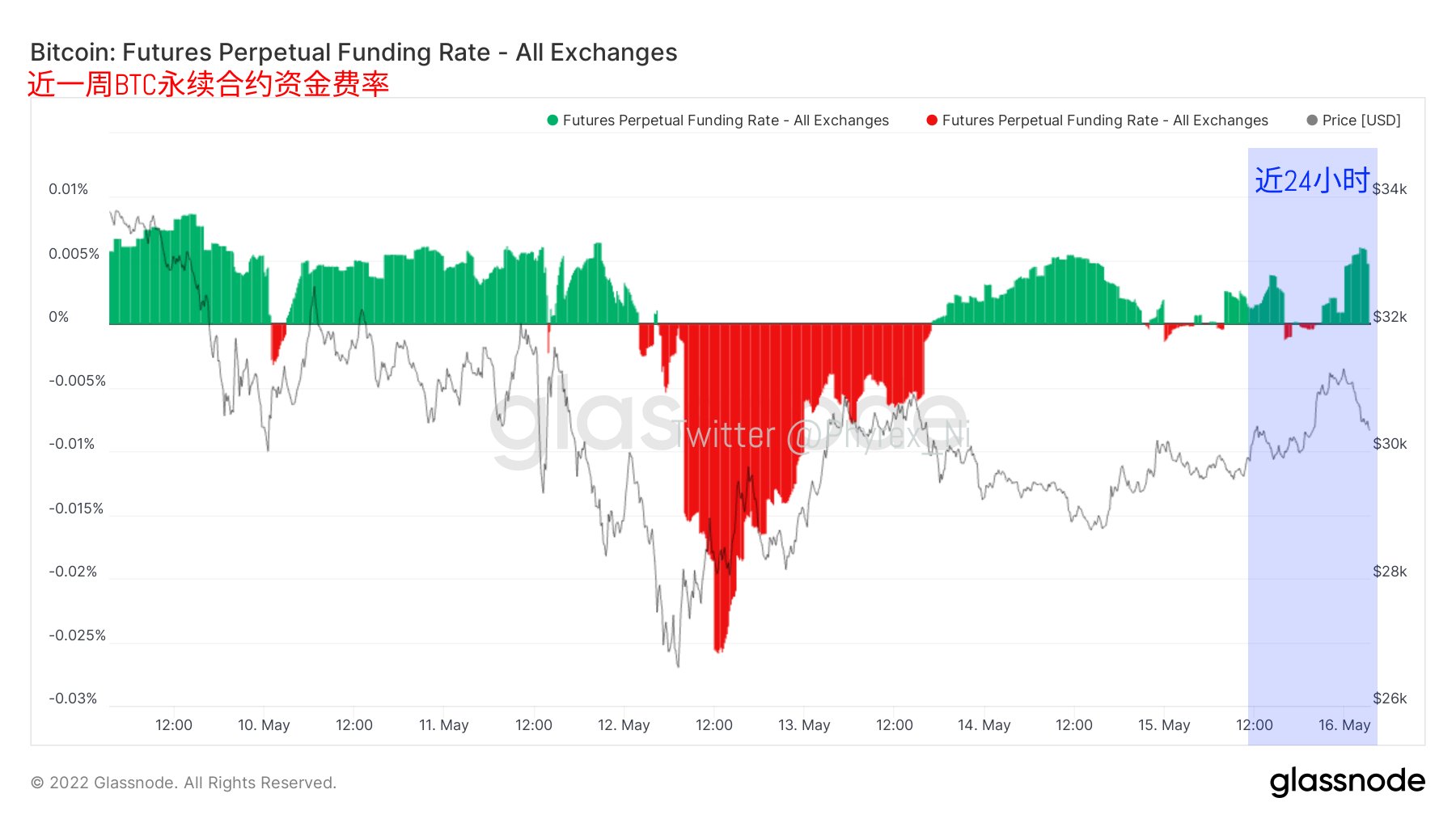1456x819 pixels.
Task: Click the gray Price [USD] legend dot
Action: (x=1312, y=120)
